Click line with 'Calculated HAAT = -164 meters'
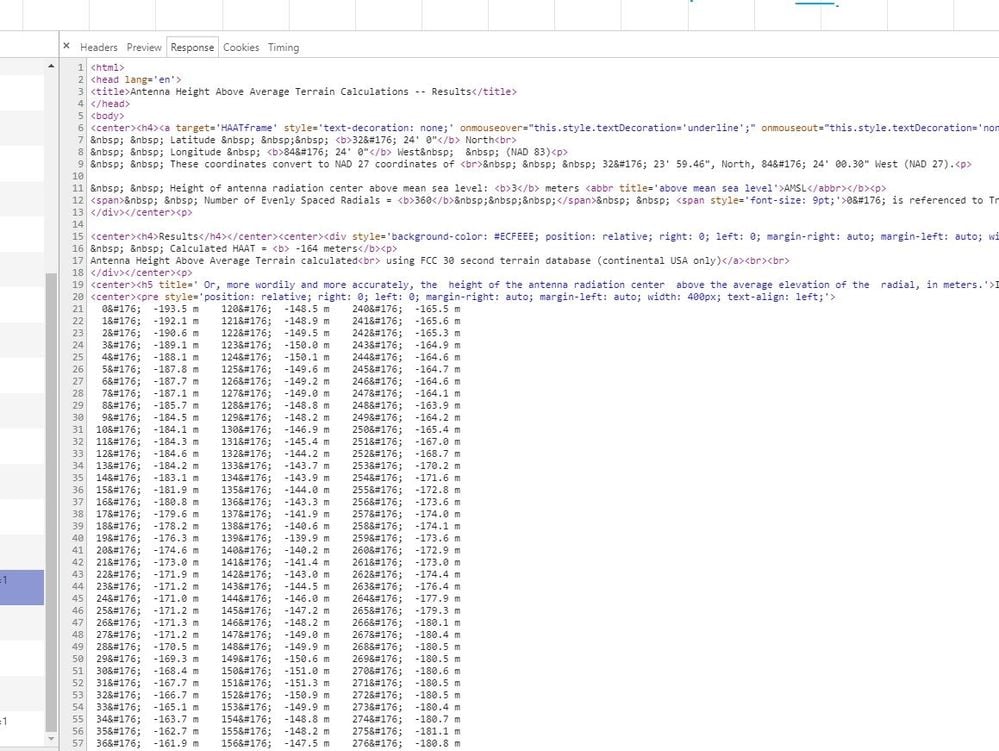The image size is (999, 751). point(243,248)
